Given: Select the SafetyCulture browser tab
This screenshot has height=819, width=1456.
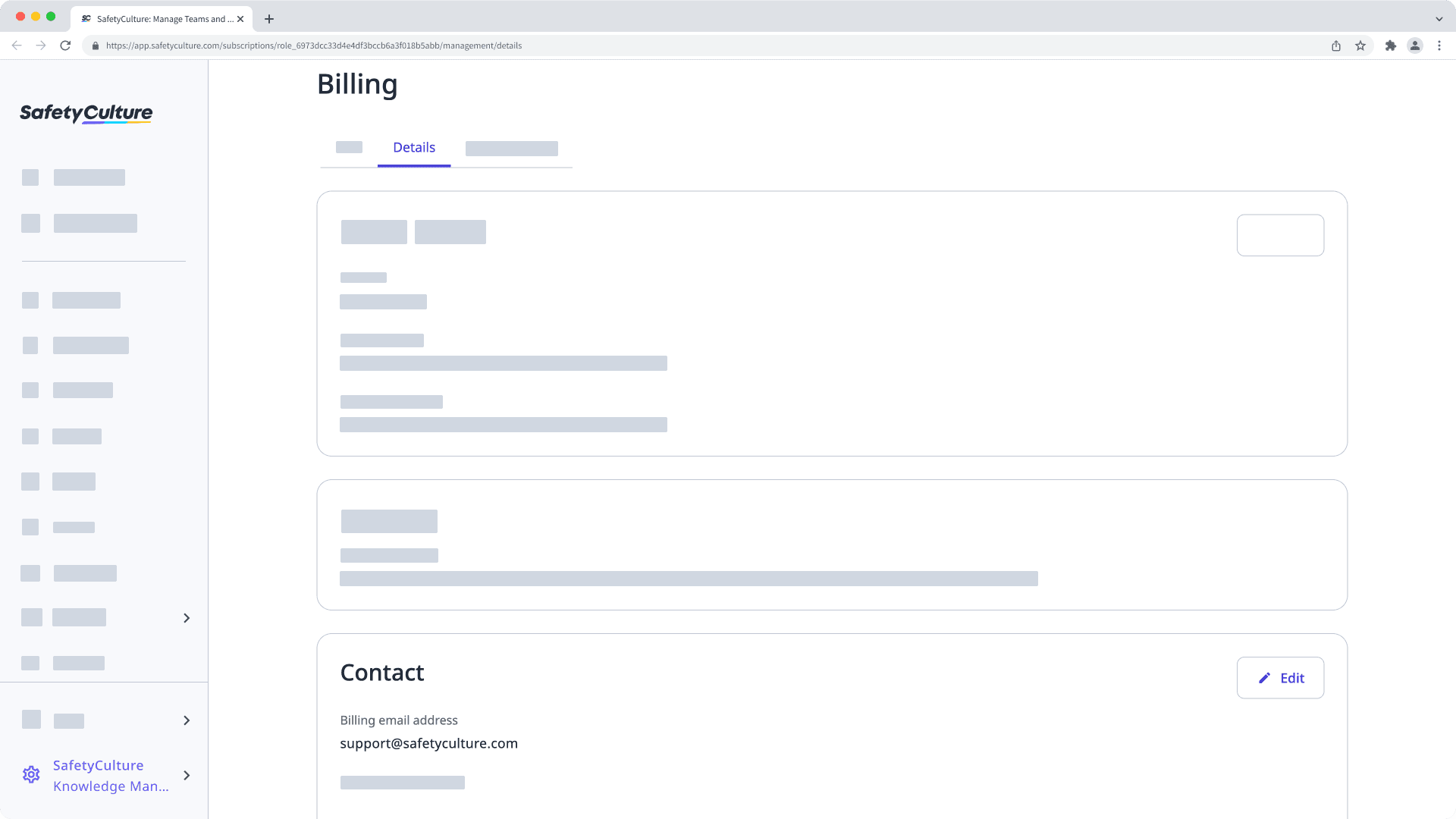Looking at the screenshot, I should pyautogui.click(x=155, y=18).
